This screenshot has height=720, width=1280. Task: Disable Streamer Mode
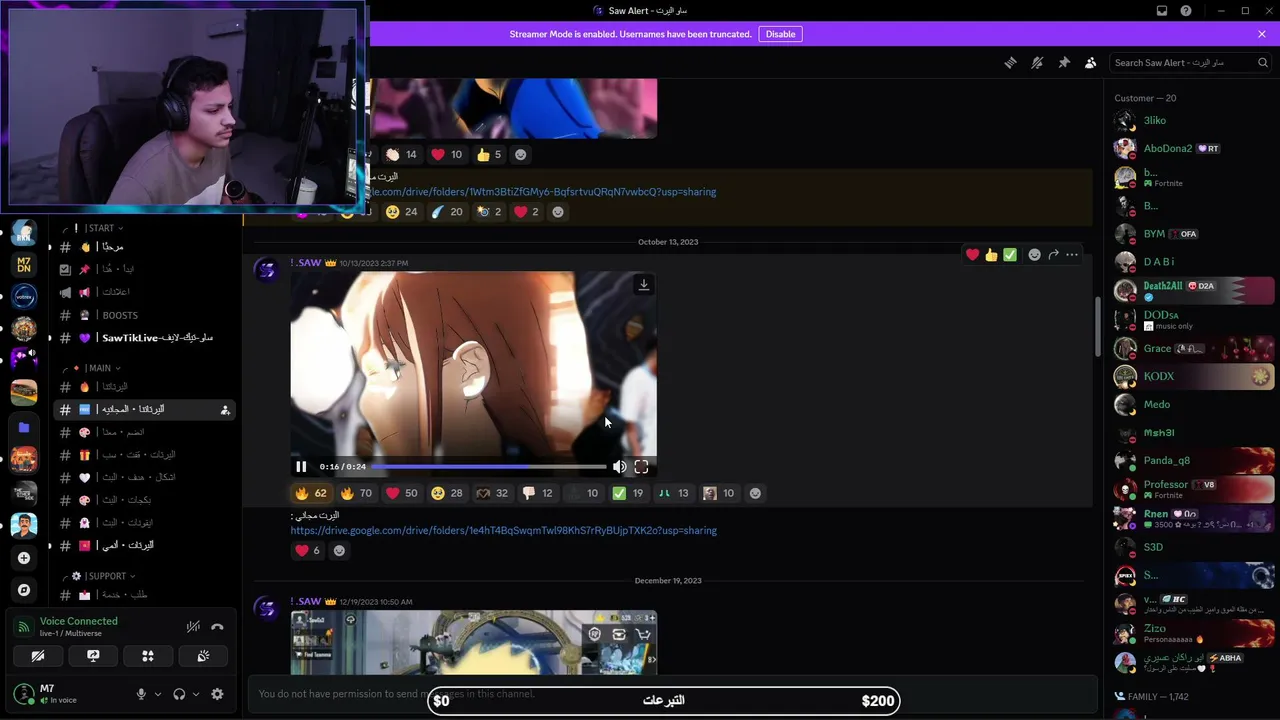pos(780,34)
